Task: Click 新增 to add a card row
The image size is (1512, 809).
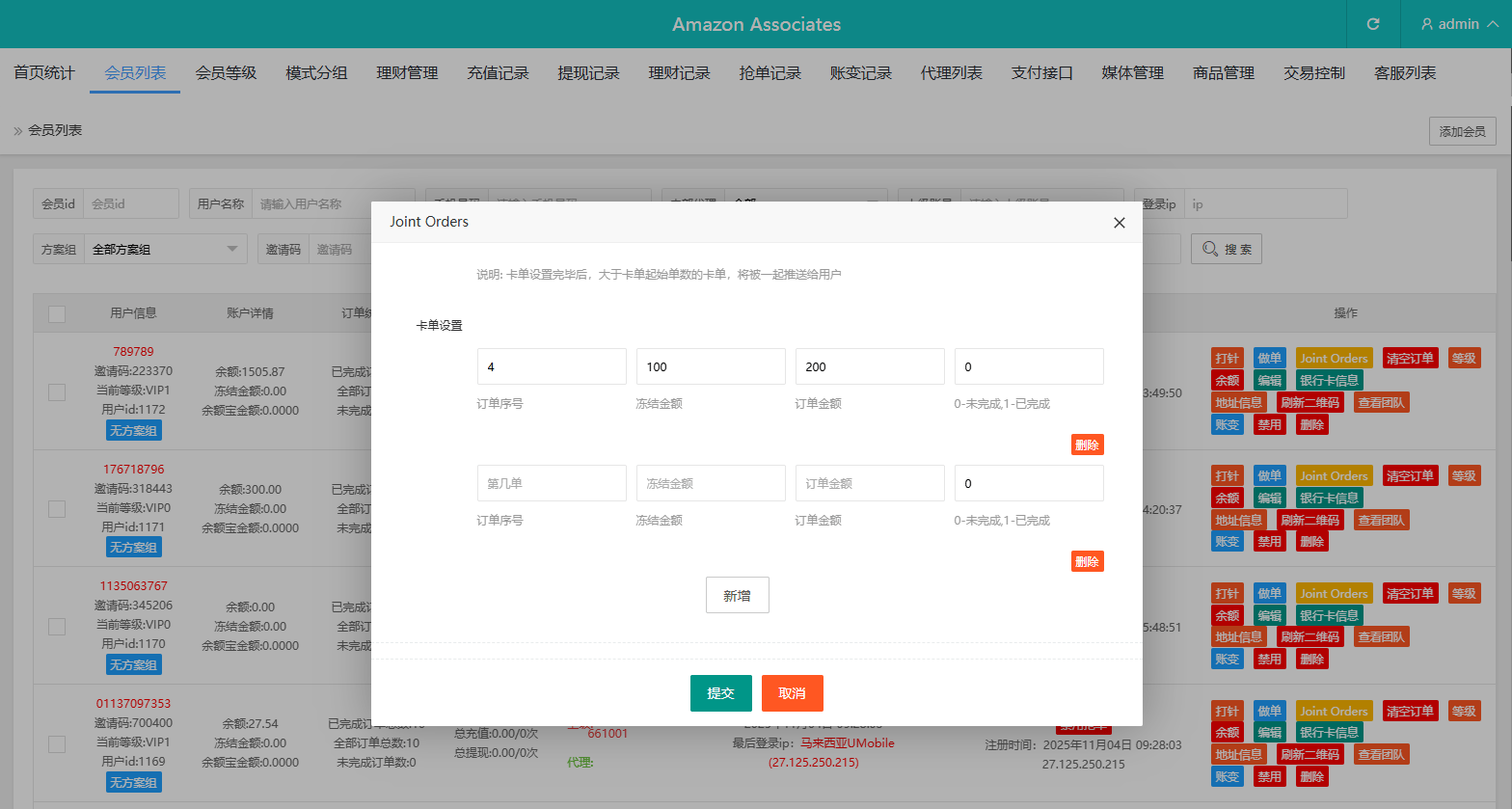Action: 737,596
